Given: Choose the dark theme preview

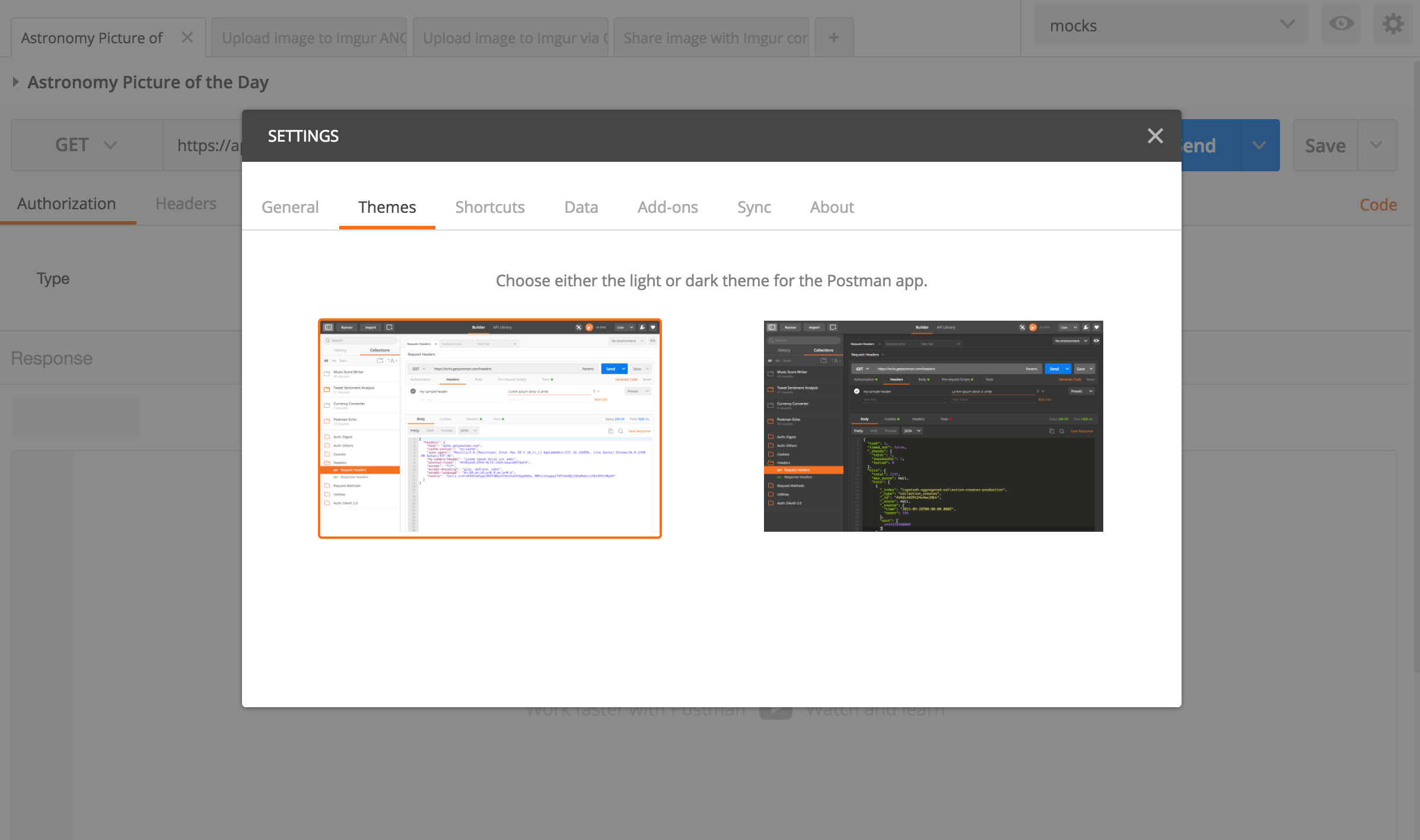Looking at the screenshot, I should point(933,426).
